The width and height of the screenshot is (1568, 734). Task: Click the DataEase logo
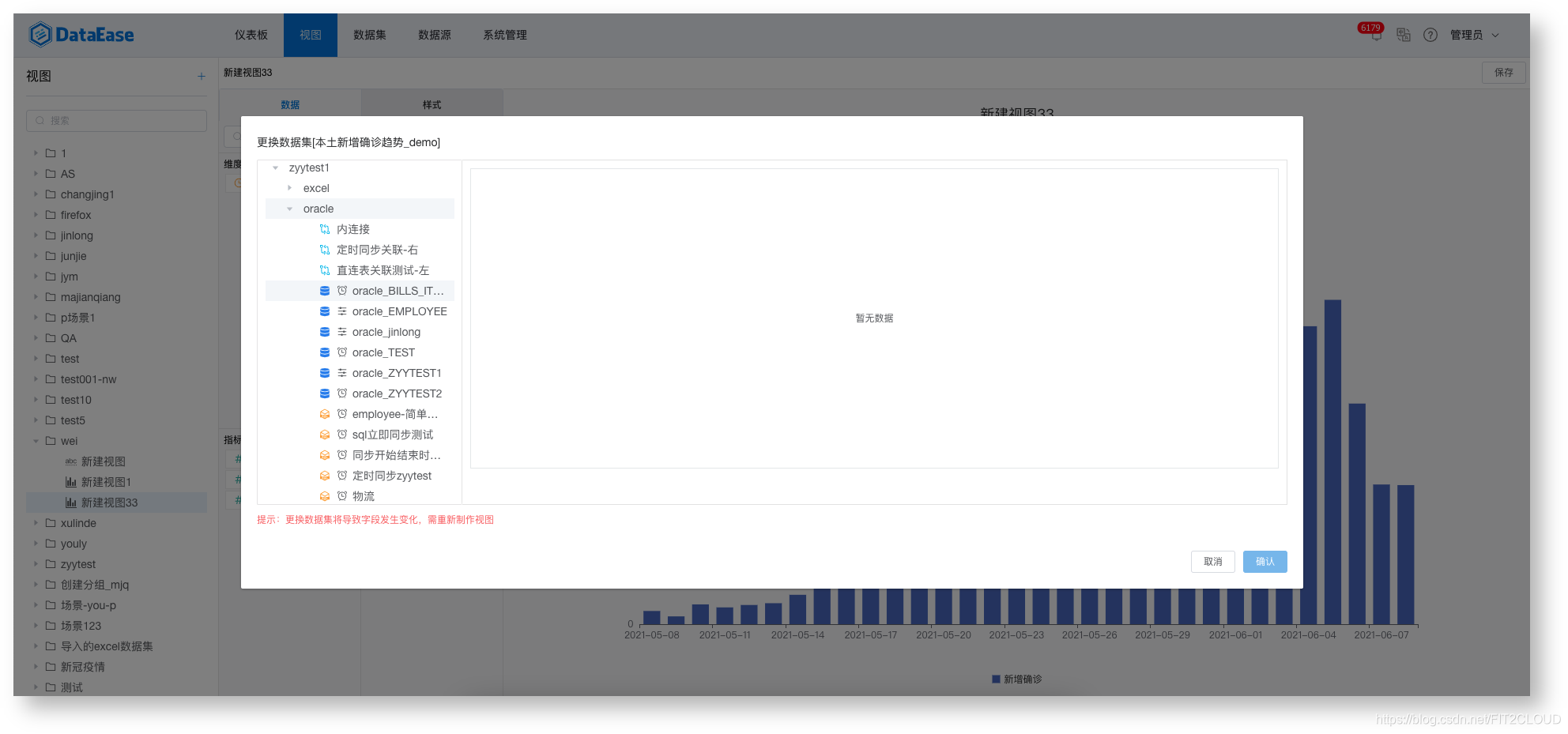click(x=81, y=35)
